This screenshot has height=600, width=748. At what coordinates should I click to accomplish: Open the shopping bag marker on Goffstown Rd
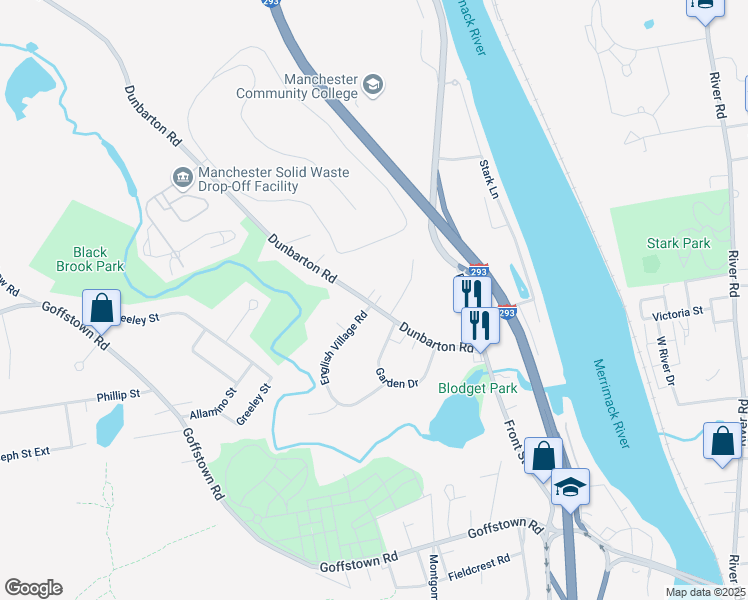coord(101,310)
